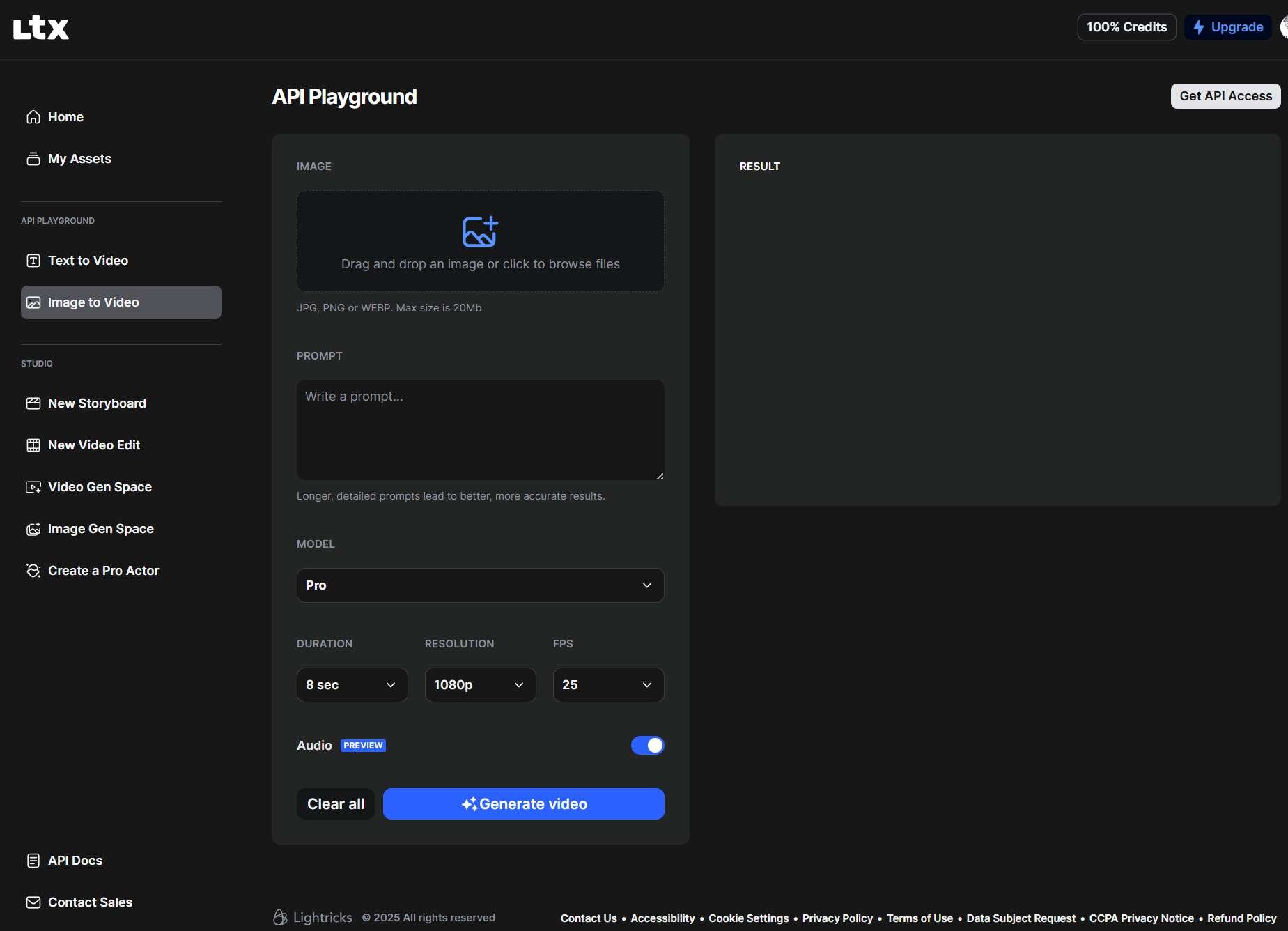Click the Clear all button
1288x931 pixels.
pyautogui.click(x=336, y=804)
